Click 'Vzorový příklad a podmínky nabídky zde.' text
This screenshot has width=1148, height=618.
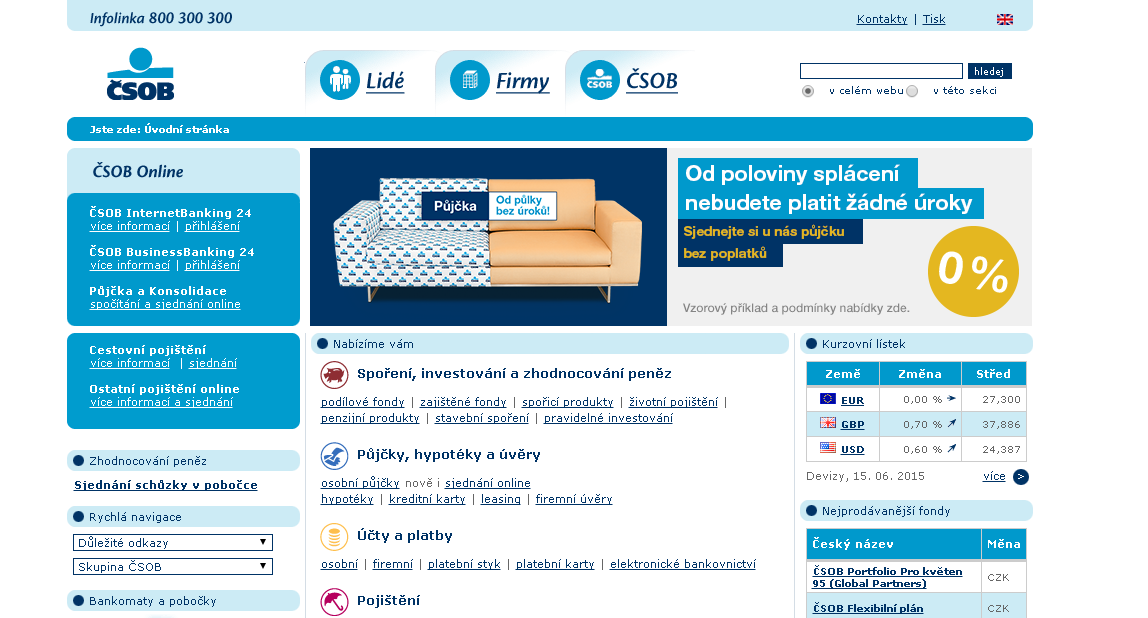point(796,308)
